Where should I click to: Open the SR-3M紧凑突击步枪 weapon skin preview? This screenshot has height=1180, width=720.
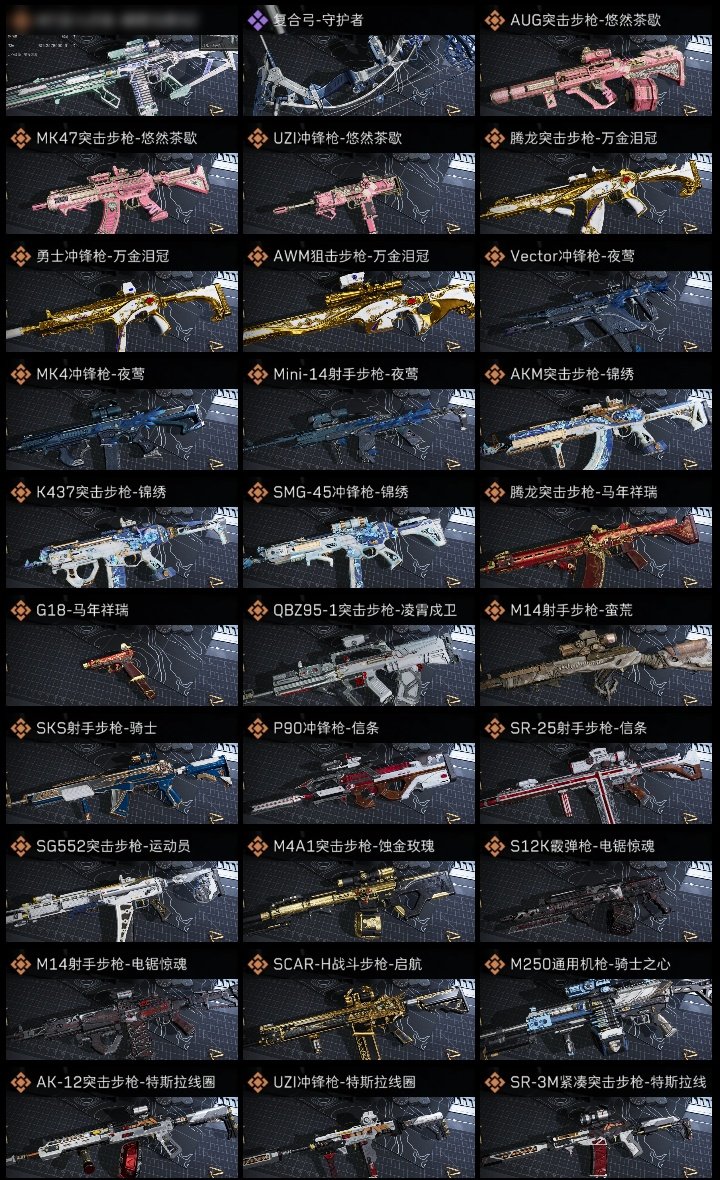click(596, 1137)
